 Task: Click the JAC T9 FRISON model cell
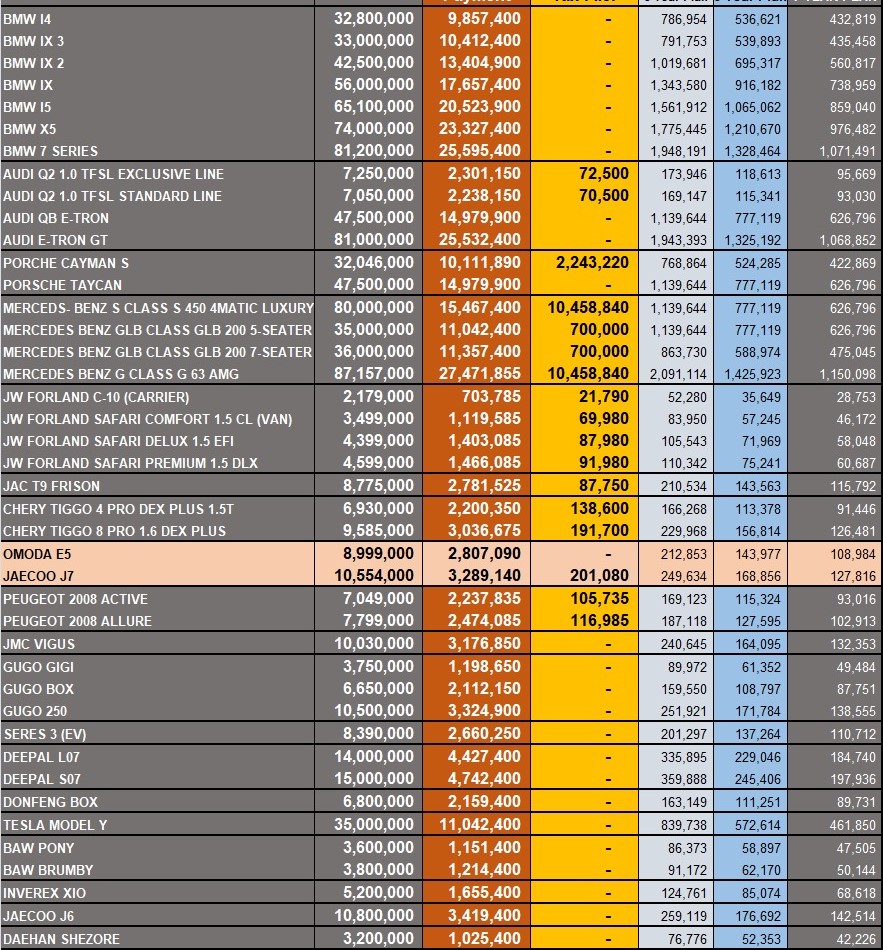(x=158, y=486)
